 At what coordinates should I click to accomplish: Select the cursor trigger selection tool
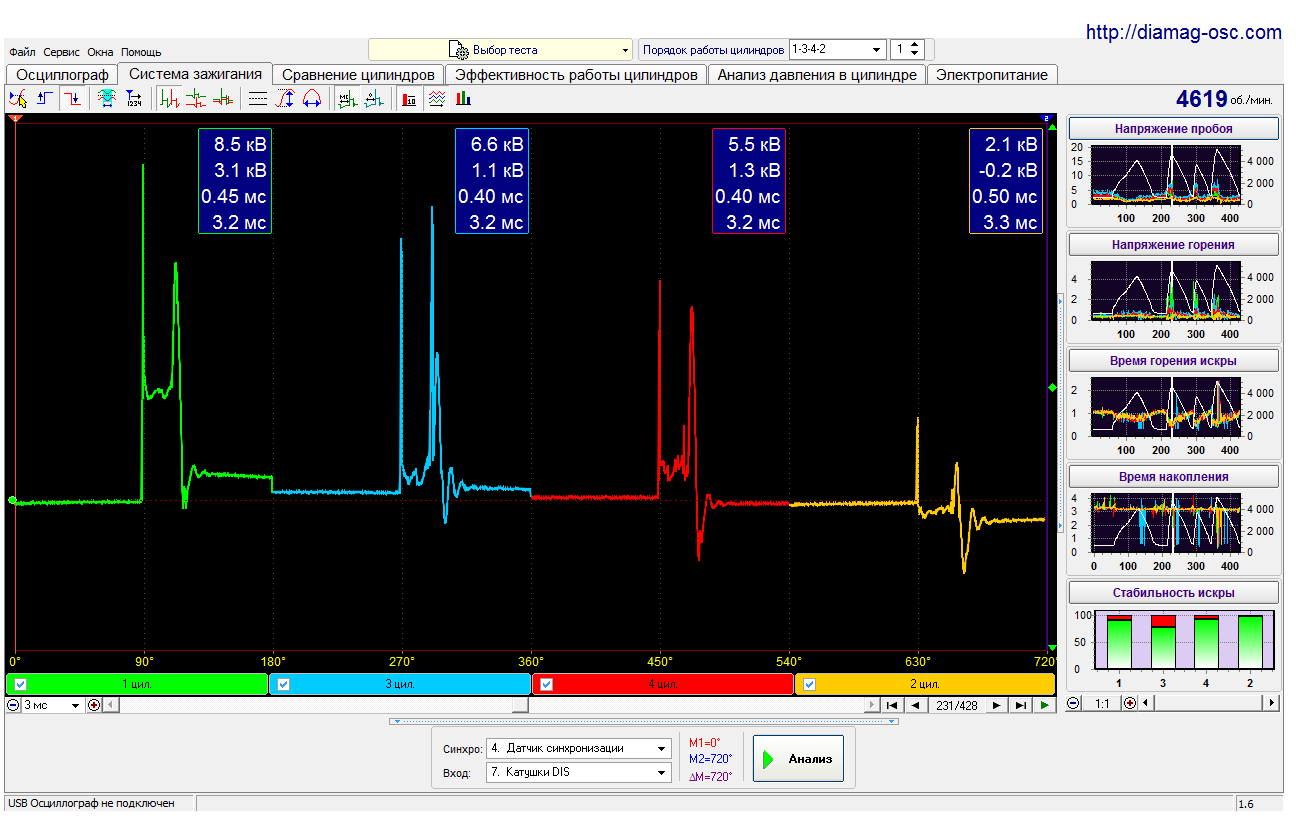pos(18,98)
